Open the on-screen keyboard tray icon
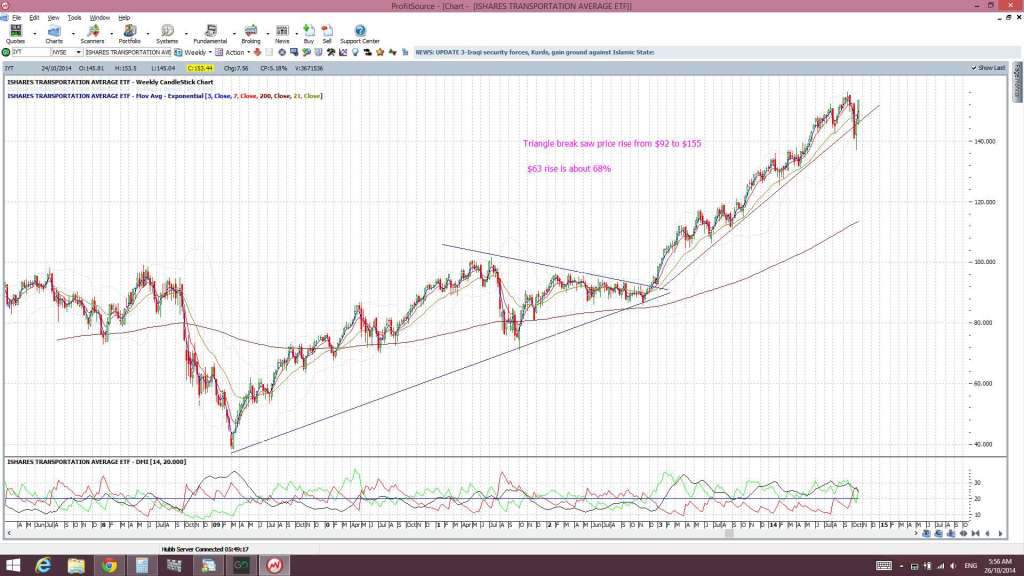This screenshot has height=576, width=1024. tap(884, 566)
